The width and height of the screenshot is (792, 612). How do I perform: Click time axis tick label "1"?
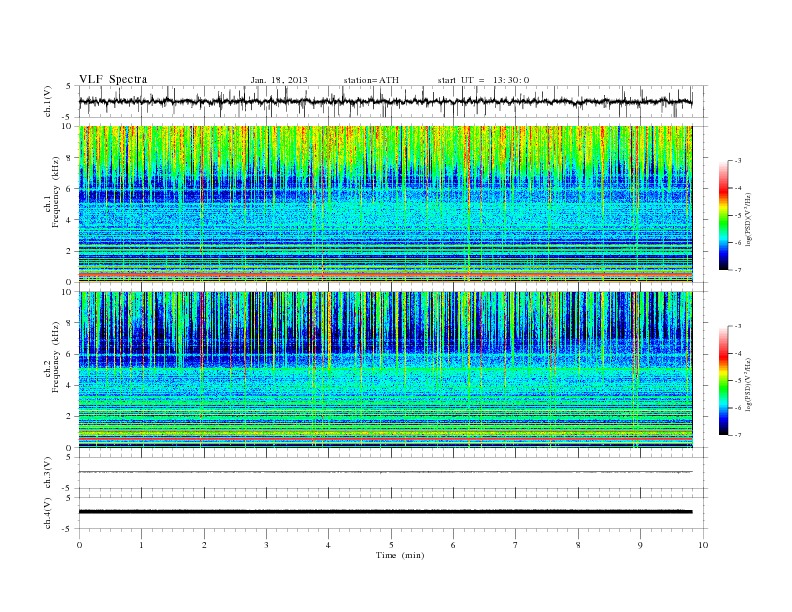141,545
